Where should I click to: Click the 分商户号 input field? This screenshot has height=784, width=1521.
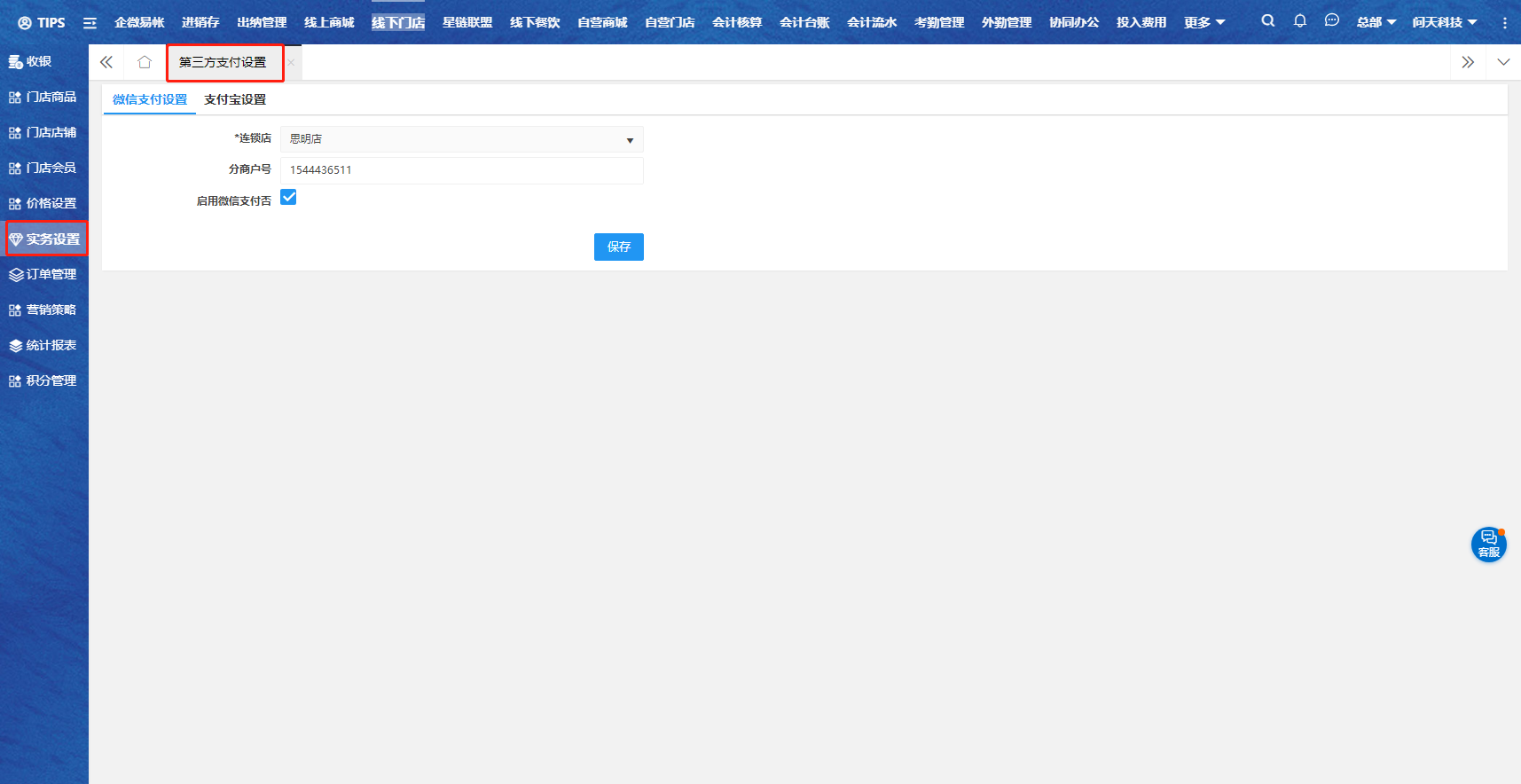pos(461,170)
